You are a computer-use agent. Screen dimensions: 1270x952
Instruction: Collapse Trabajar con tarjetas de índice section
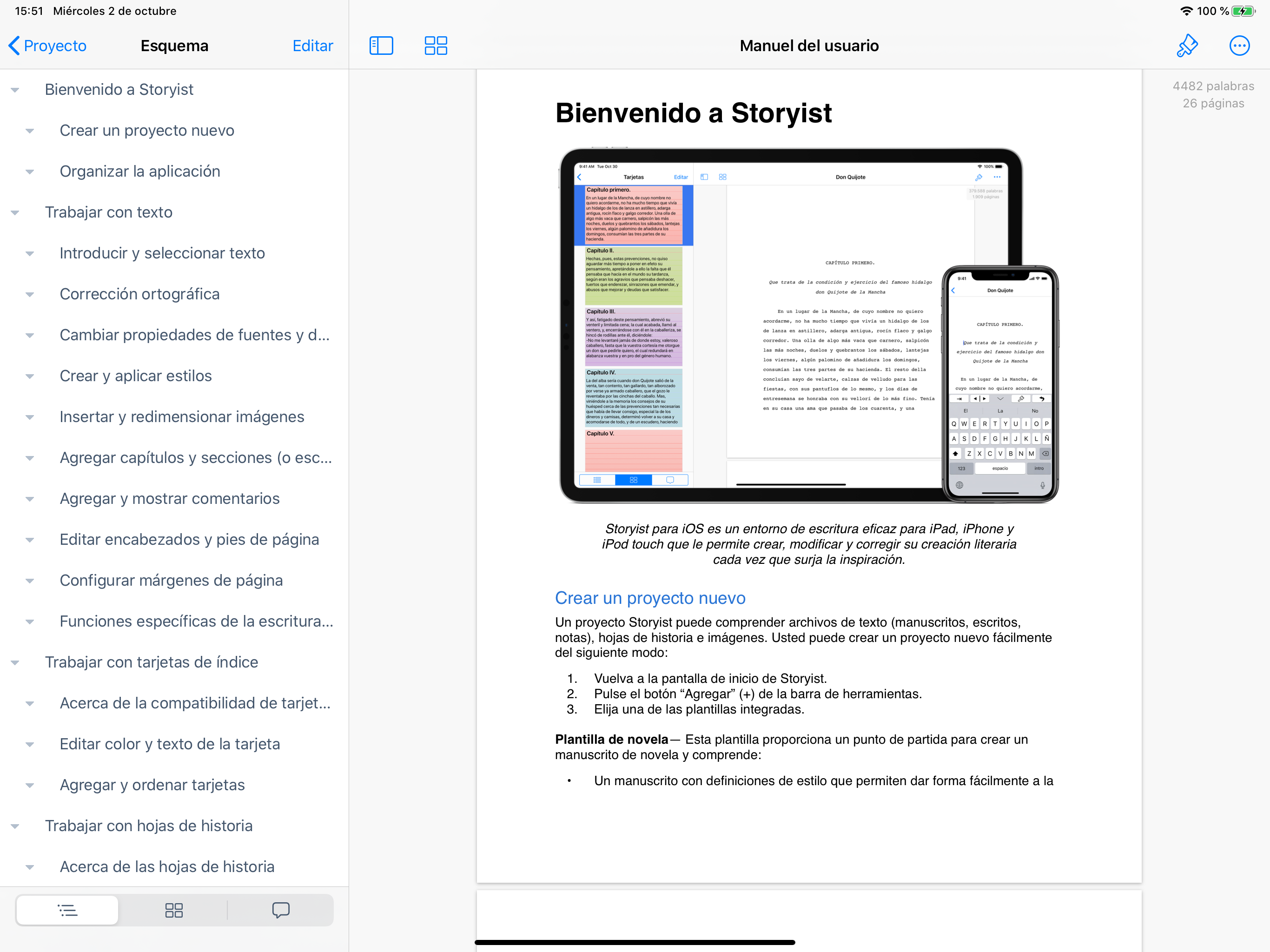[15, 662]
